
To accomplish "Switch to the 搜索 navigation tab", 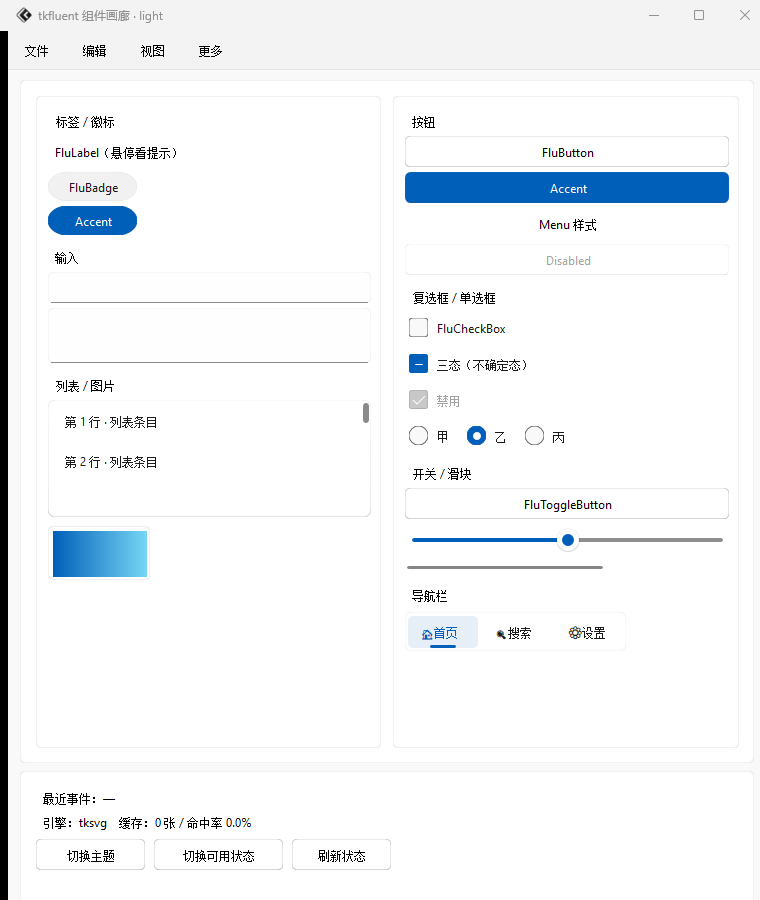I will (513, 632).
